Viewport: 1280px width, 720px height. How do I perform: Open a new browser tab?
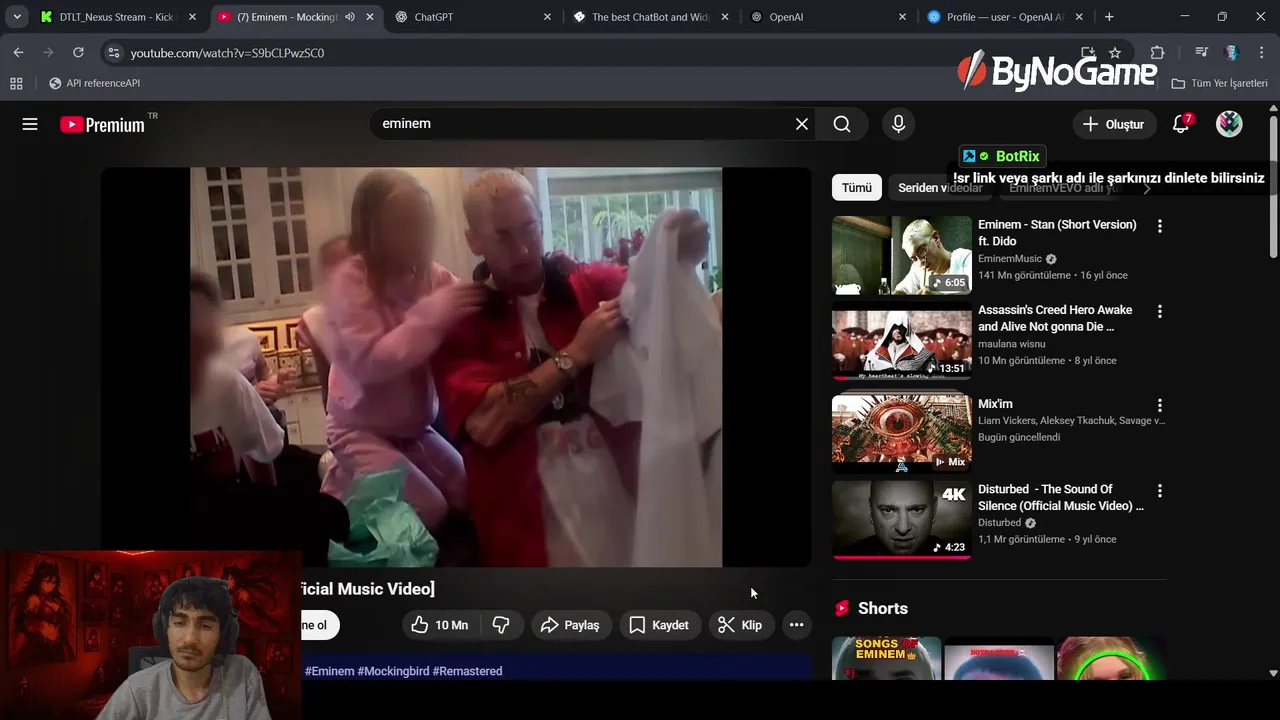(1109, 17)
